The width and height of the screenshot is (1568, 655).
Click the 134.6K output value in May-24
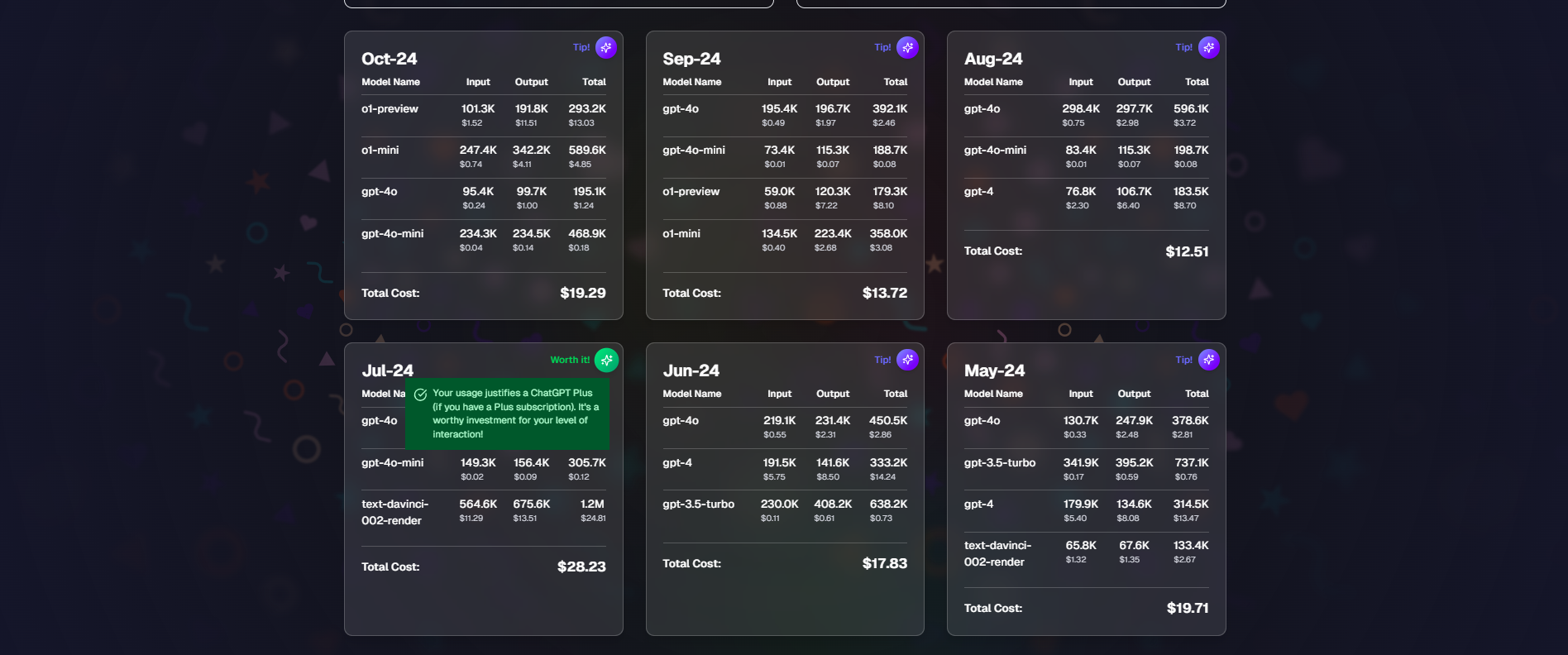pos(1134,504)
